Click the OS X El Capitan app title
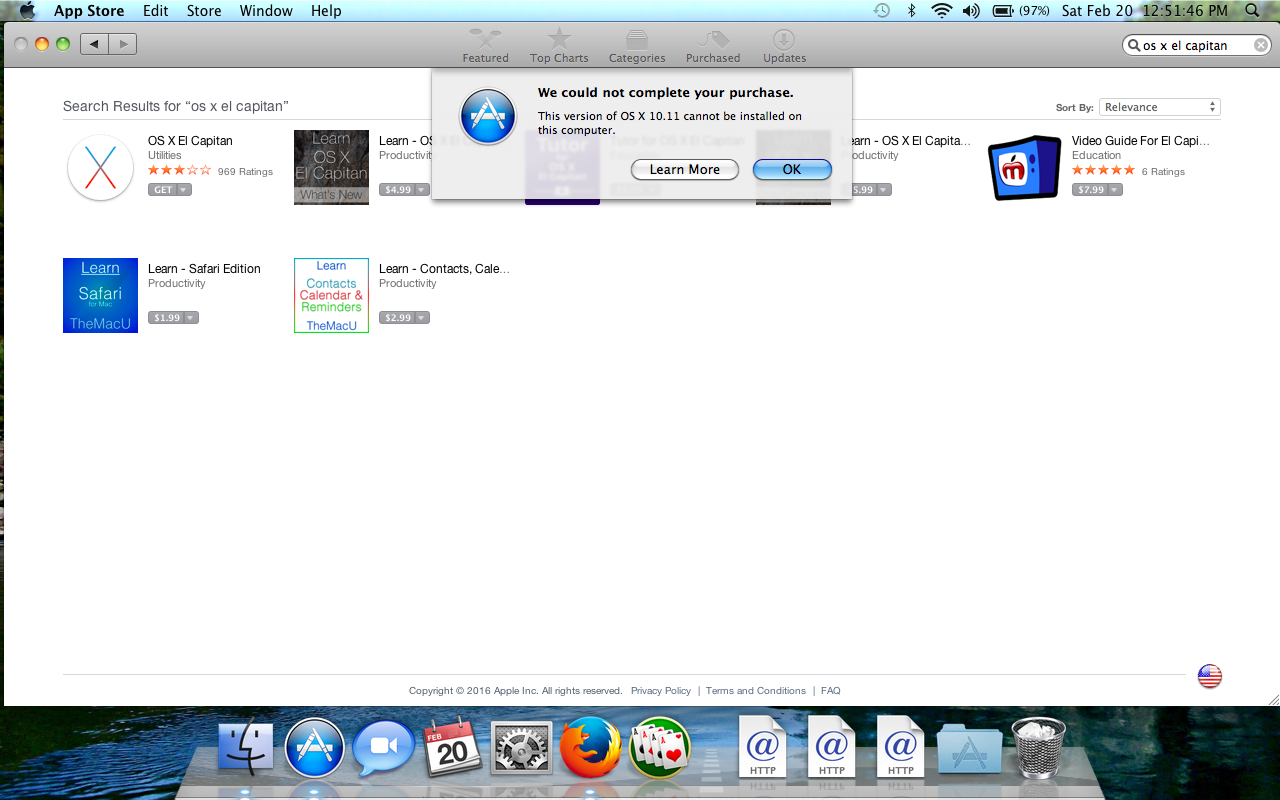Image resolution: width=1280 pixels, height=800 pixels. pyautogui.click(x=190, y=141)
